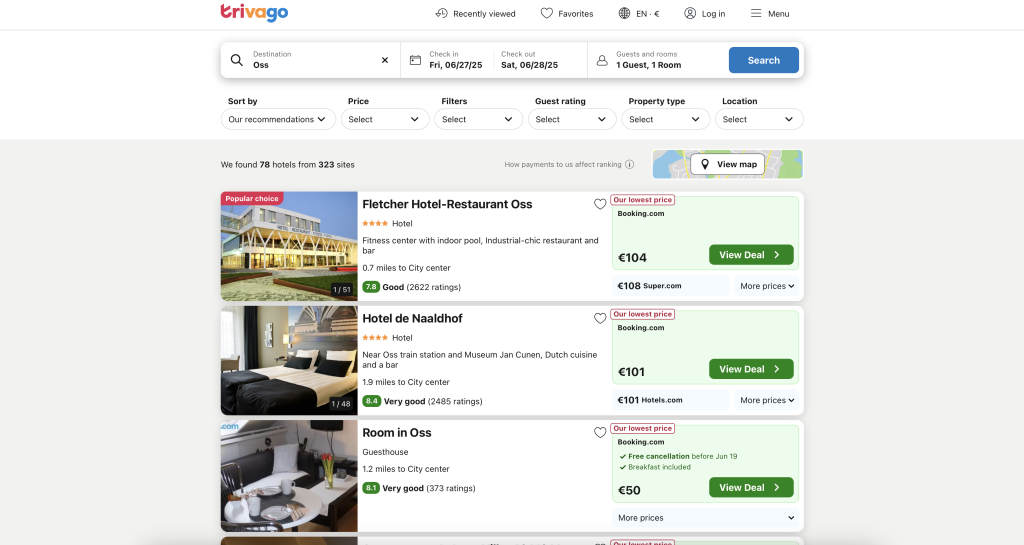This screenshot has width=1024, height=545.
Task: Click the calendar icon beside Check in
Action: pos(415,60)
